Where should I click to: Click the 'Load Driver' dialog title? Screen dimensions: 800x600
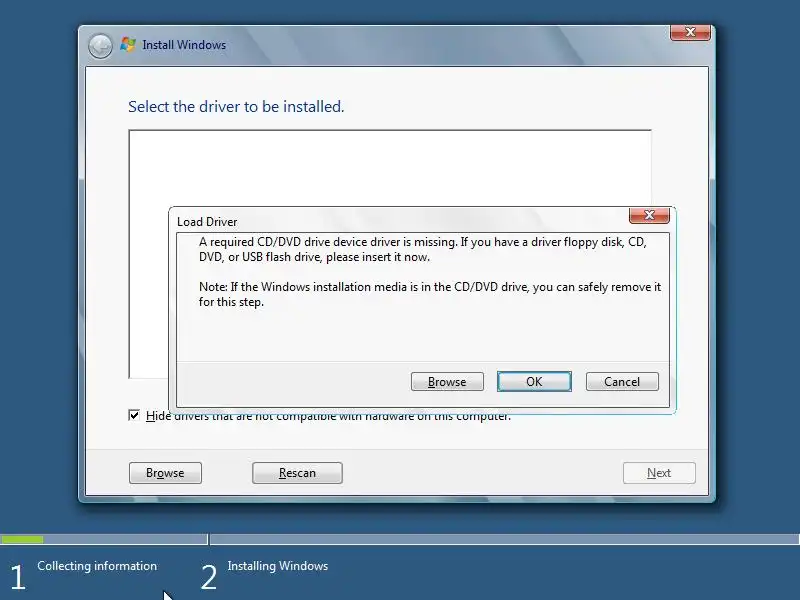click(207, 222)
